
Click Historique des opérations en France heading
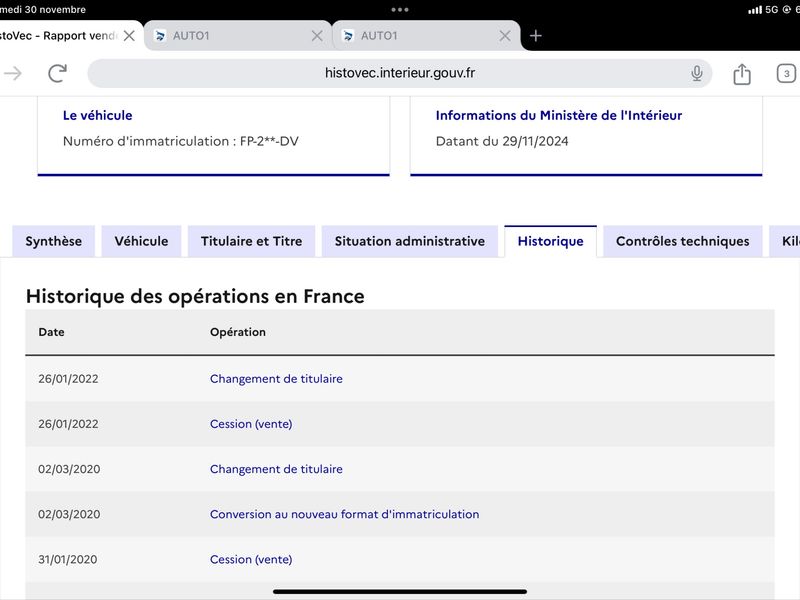click(x=195, y=296)
